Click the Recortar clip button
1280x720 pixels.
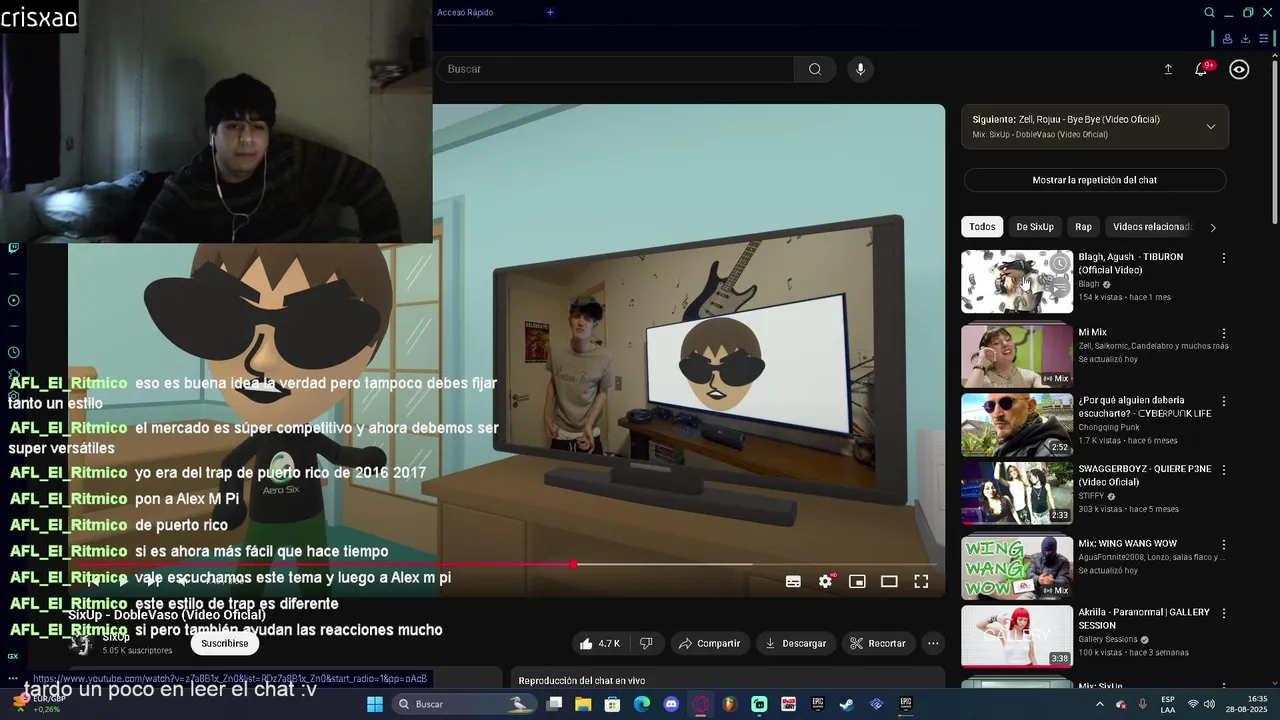(878, 643)
